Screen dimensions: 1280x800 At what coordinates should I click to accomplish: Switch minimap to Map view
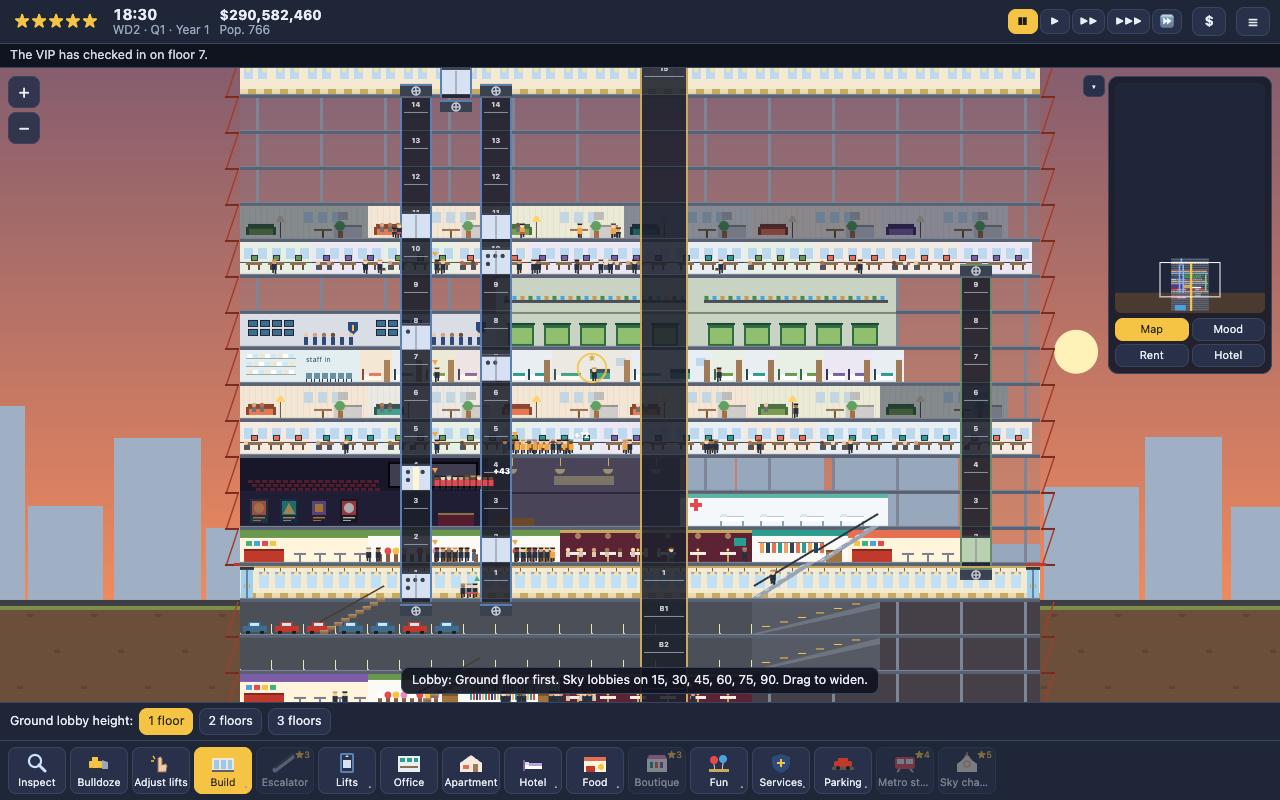coord(1152,329)
